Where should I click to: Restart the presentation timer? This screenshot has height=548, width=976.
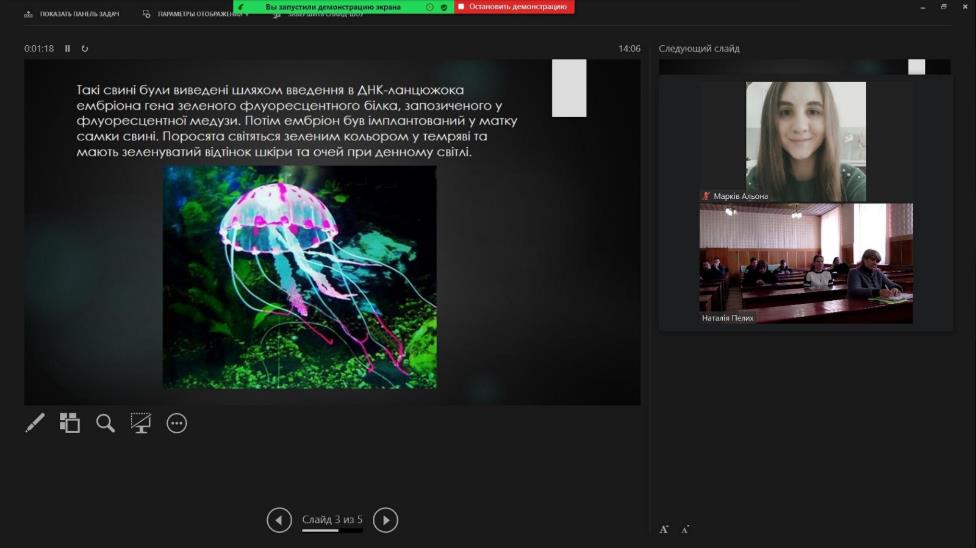click(85, 48)
